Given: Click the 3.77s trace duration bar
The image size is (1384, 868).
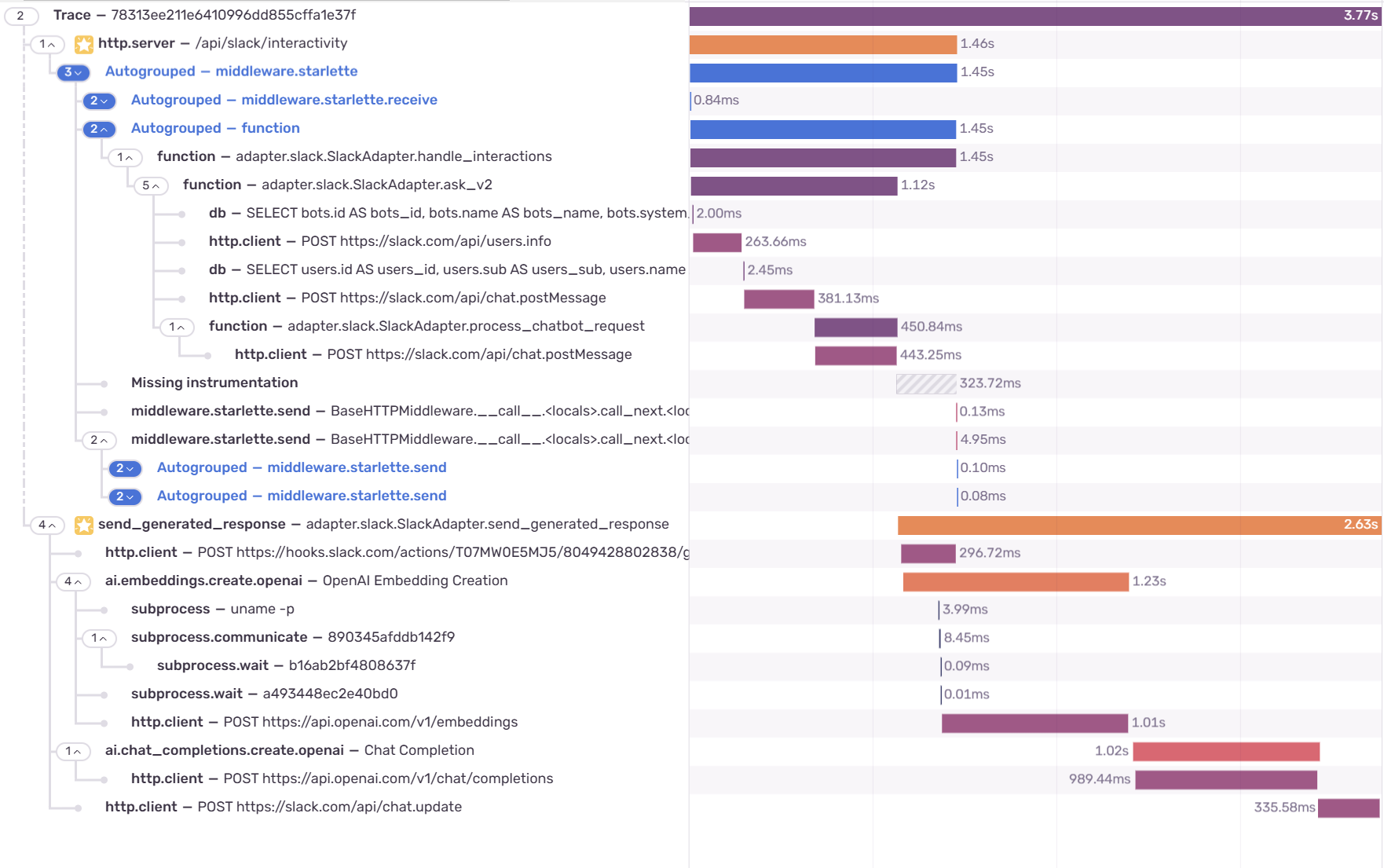Looking at the screenshot, I should [x=1021, y=16].
